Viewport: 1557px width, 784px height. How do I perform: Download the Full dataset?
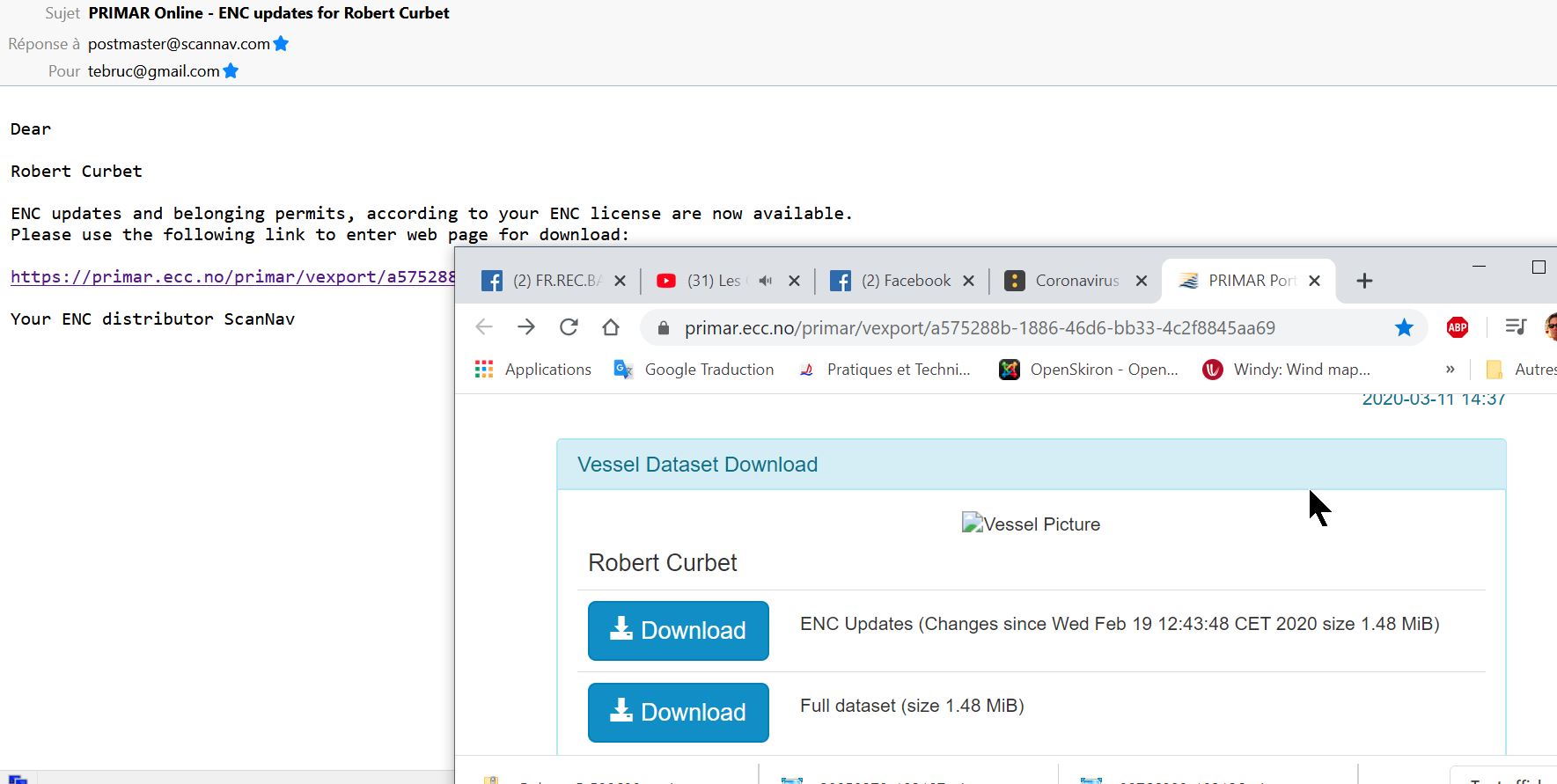coord(679,712)
